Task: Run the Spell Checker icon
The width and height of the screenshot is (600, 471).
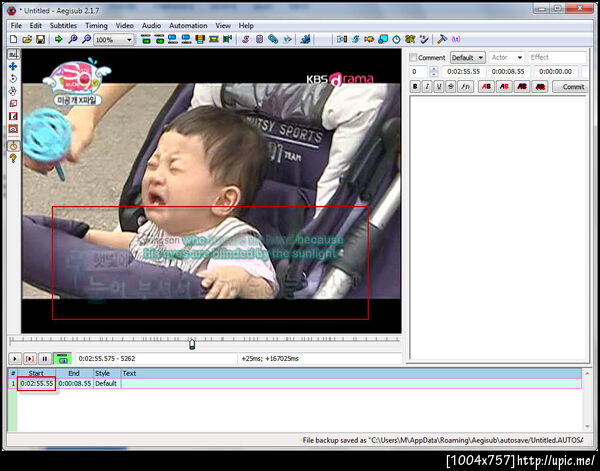Action: [x=424, y=39]
